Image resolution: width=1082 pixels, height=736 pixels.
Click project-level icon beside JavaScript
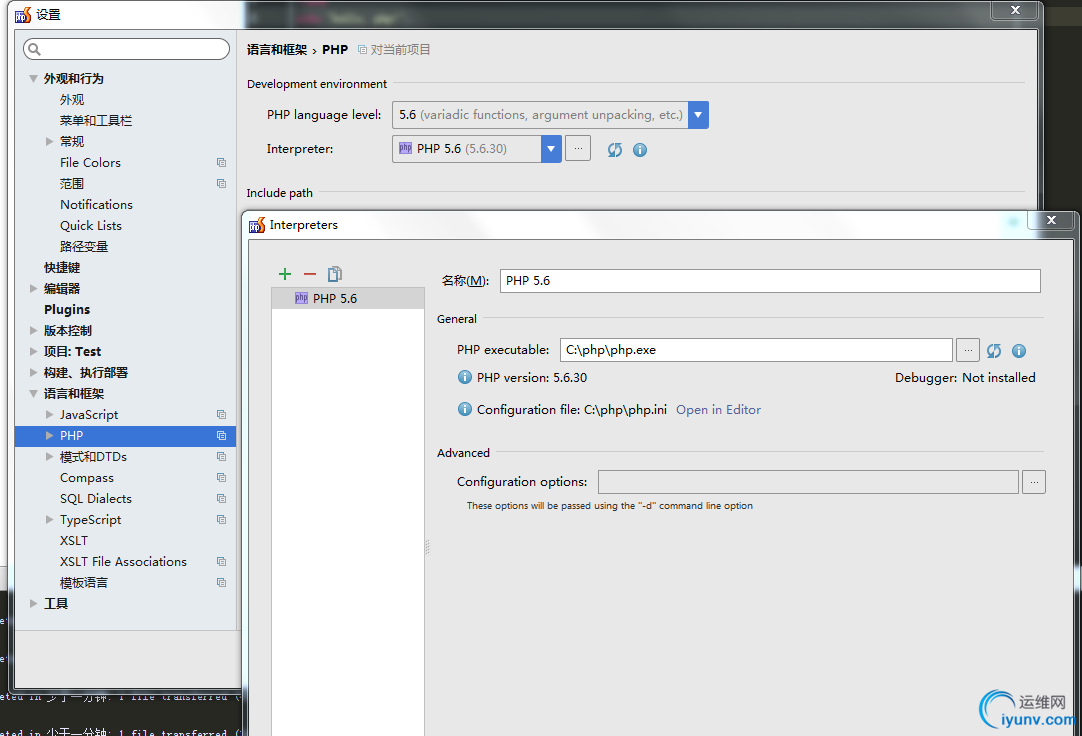[x=222, y=415]
